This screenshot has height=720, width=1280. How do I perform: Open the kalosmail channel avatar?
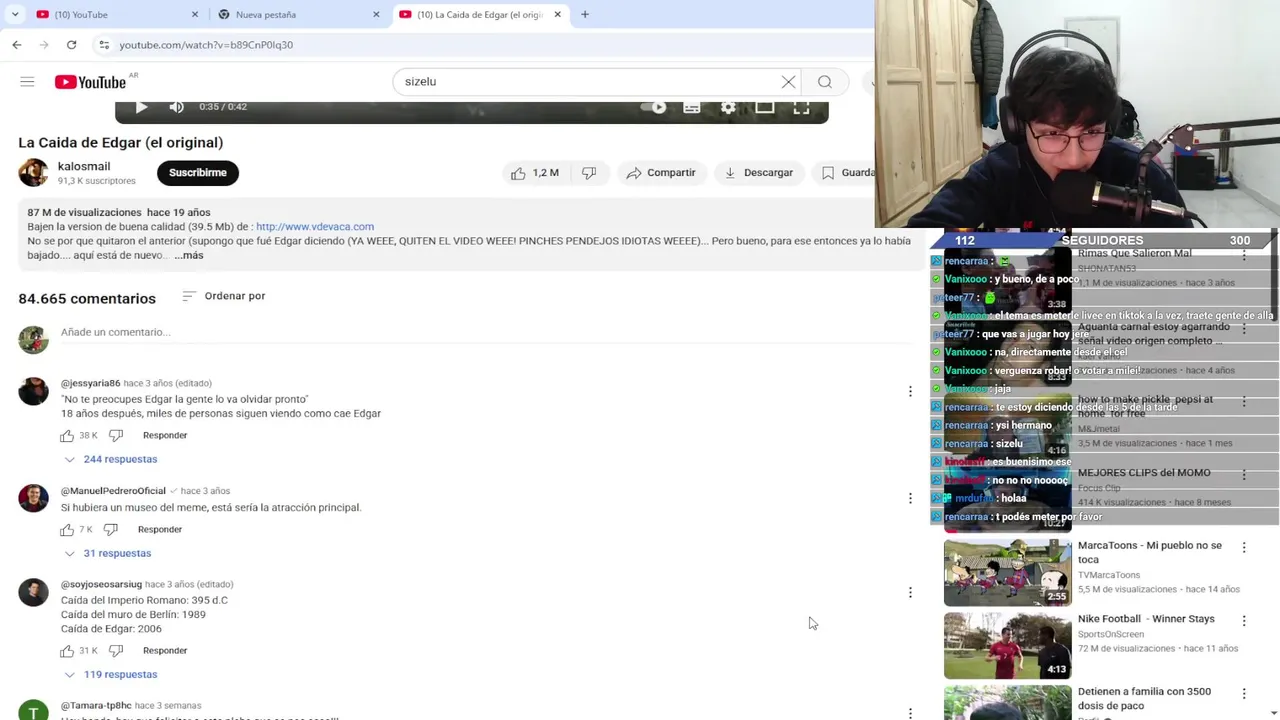33,173
